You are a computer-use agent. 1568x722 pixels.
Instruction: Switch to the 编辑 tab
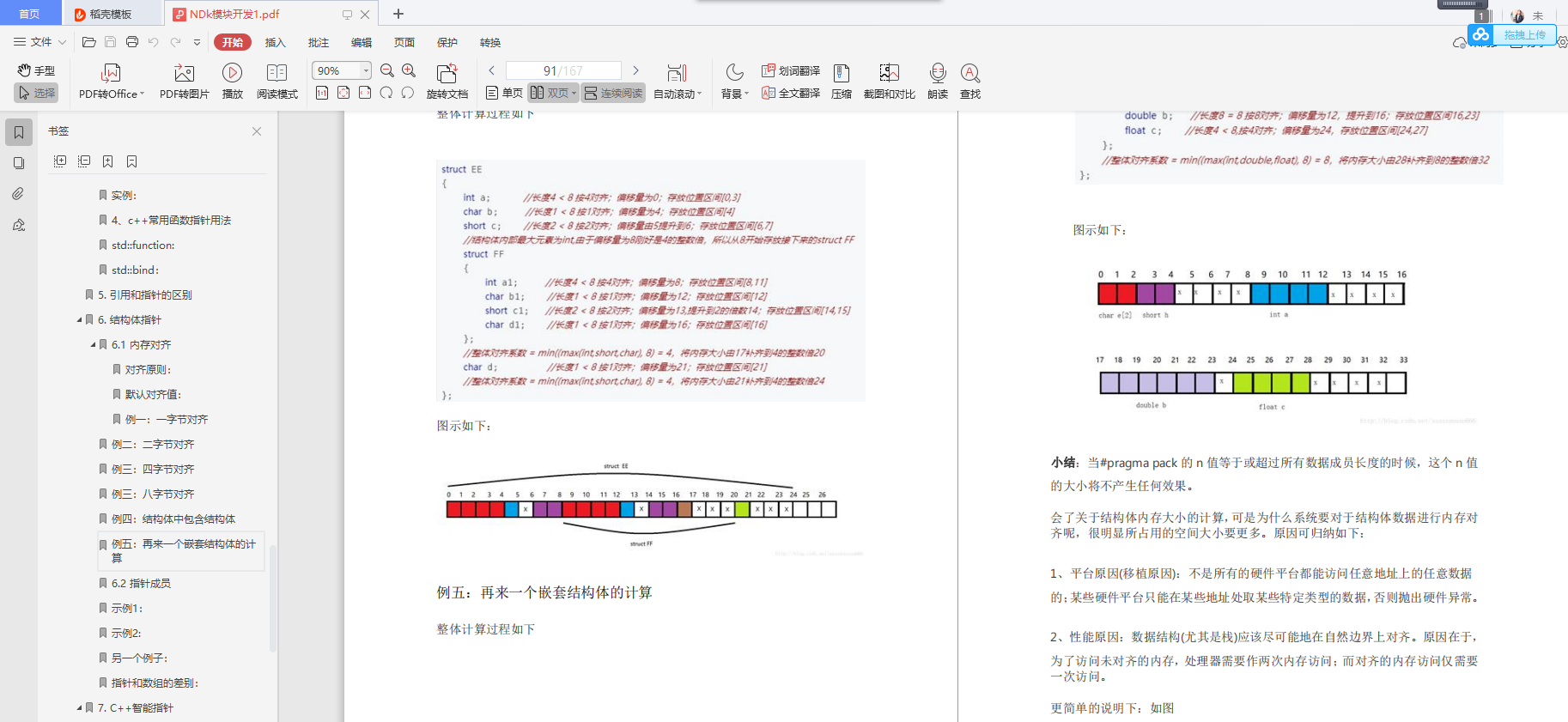[361, 42]
